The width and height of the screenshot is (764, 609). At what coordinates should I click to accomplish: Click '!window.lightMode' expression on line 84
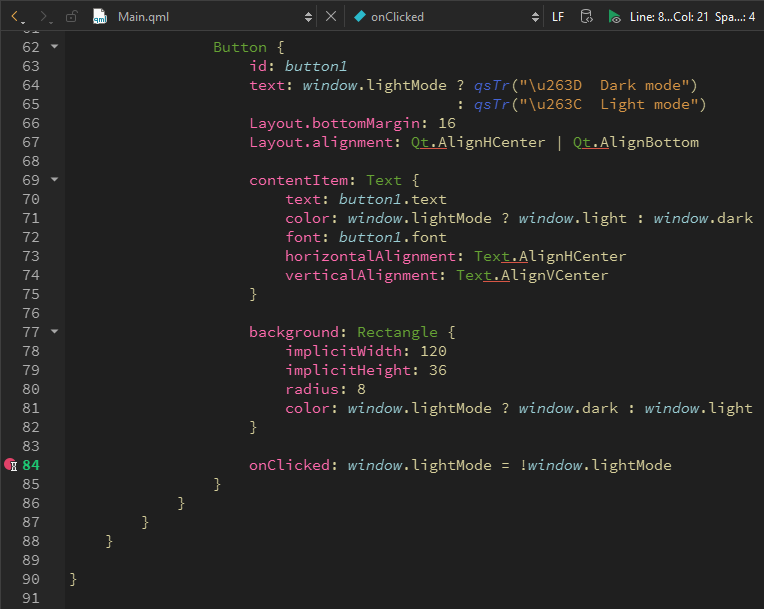595,465
